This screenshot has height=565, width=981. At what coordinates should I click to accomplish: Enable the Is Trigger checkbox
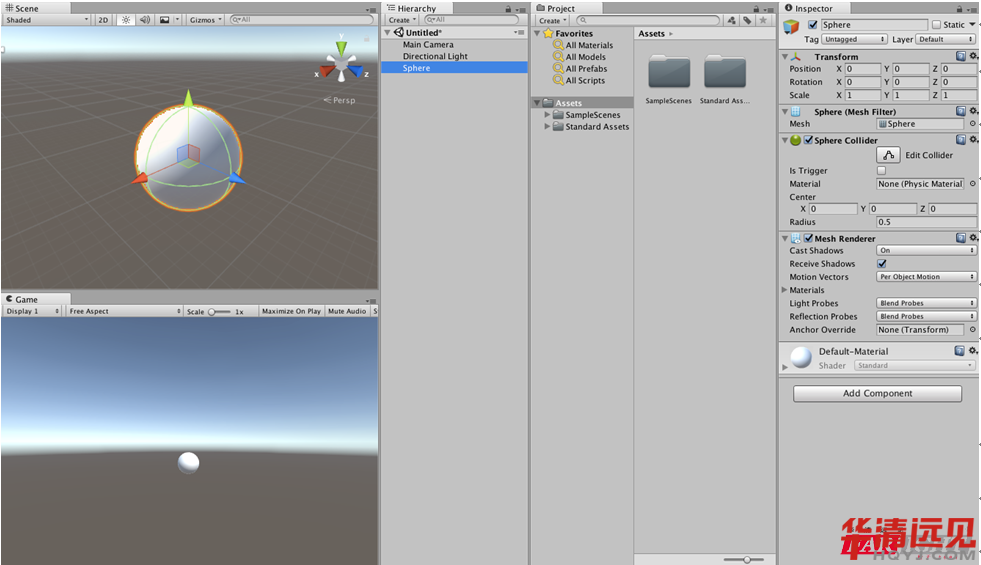click(881, 171)
